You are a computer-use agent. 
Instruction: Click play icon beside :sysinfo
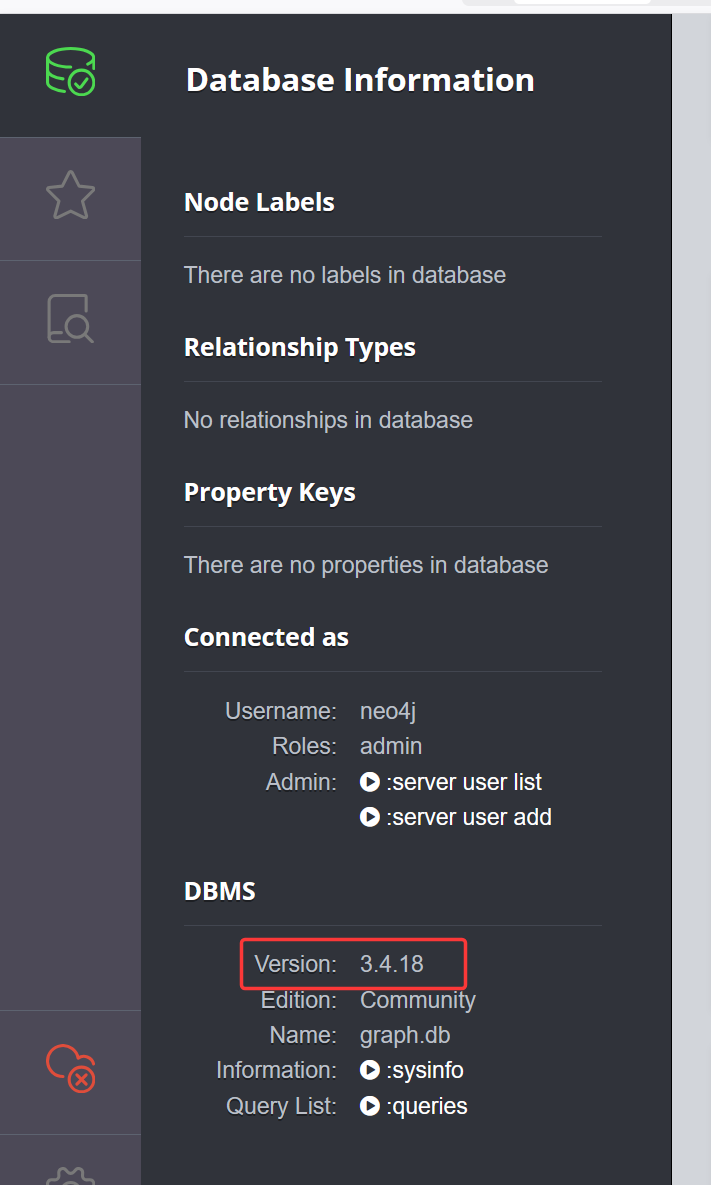pos(370,1071)
